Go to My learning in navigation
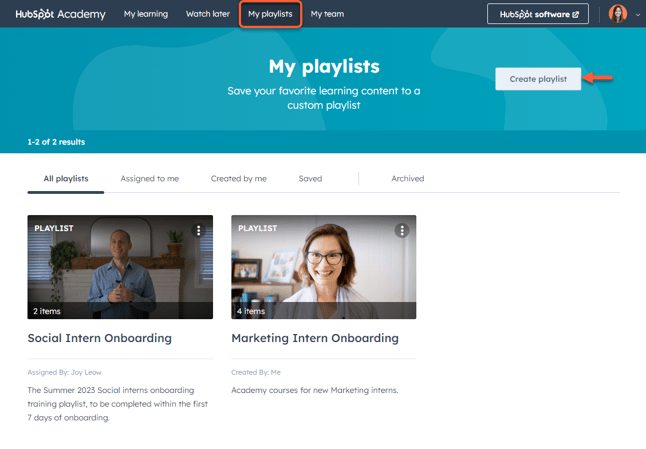Viewport: 646px width, 449px height. point(146,14)
